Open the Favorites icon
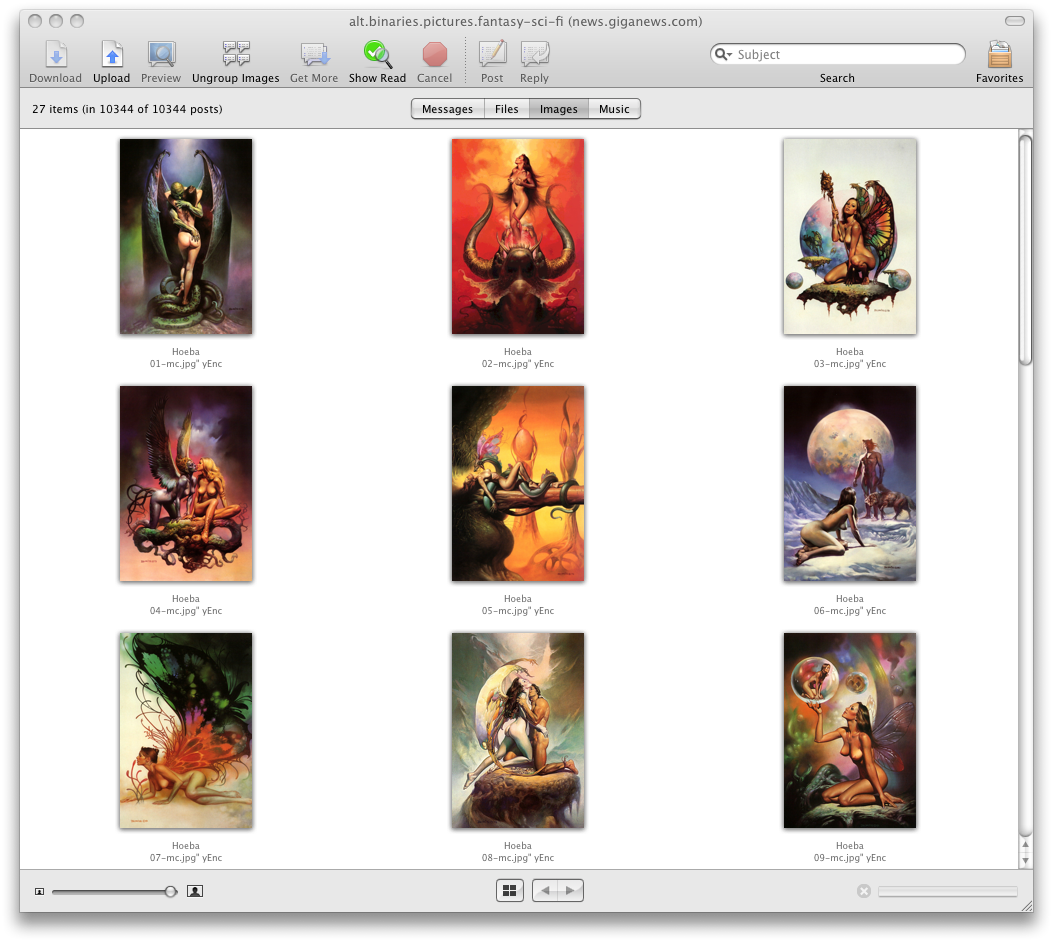Screen dimensions: 1053x942 click(999, 54)
